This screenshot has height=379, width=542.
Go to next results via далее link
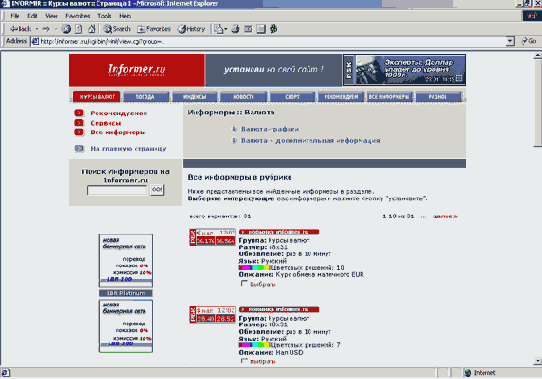[445, 216]
